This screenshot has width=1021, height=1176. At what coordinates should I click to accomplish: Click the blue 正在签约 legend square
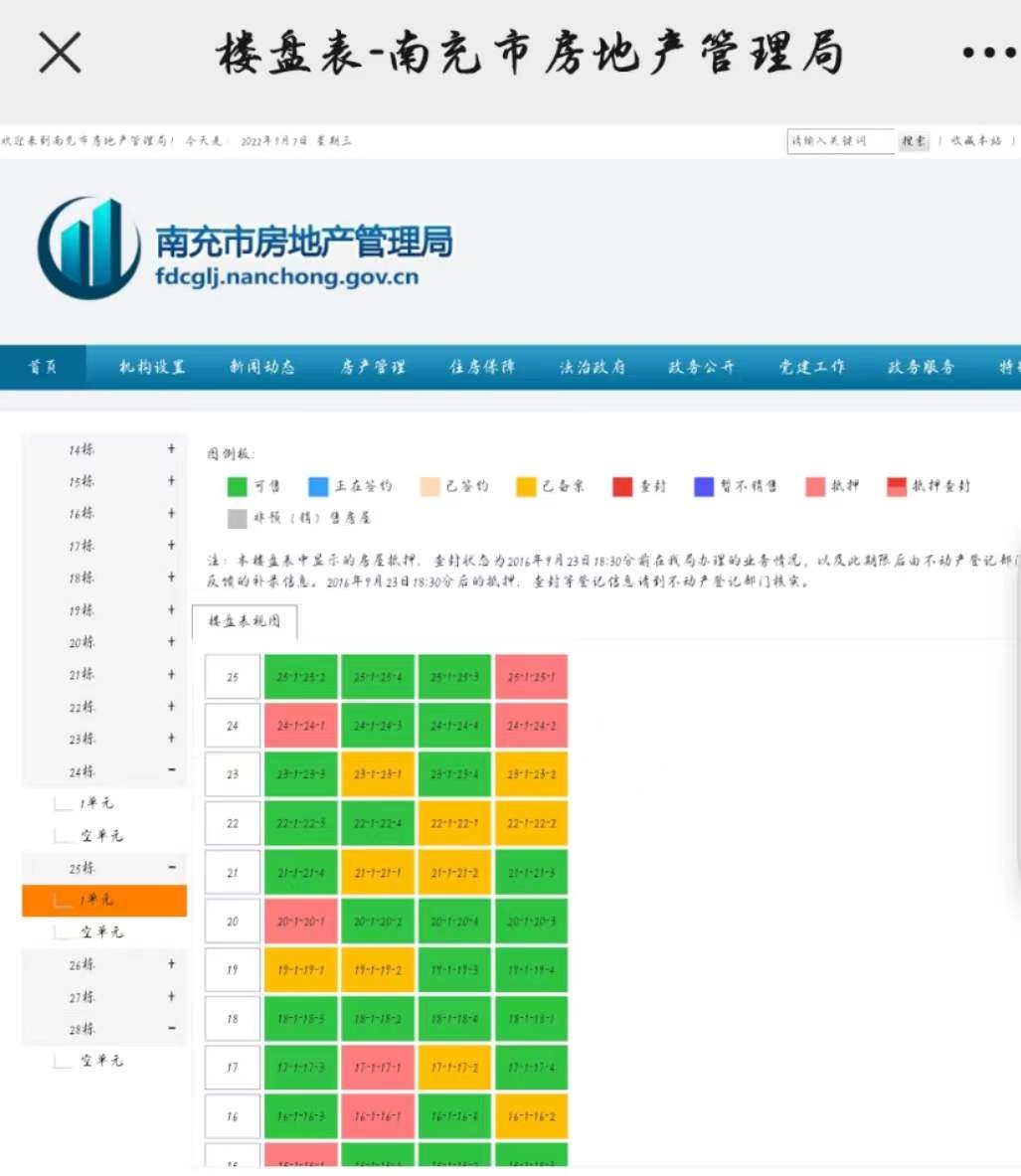pyautogui.click(x=318, y=486)
